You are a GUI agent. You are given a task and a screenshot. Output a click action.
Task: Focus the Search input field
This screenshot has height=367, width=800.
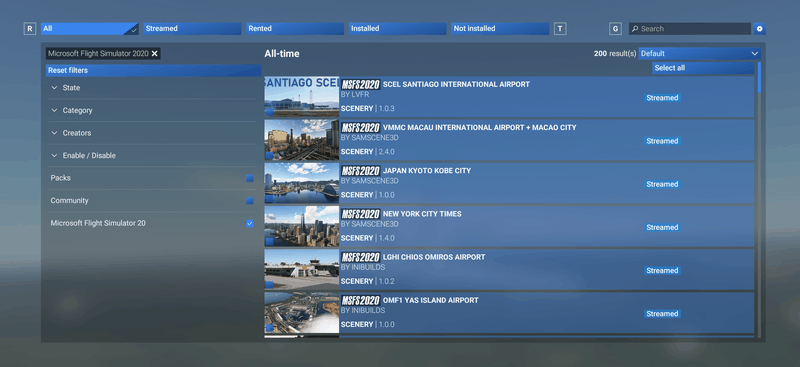point(690,29)
